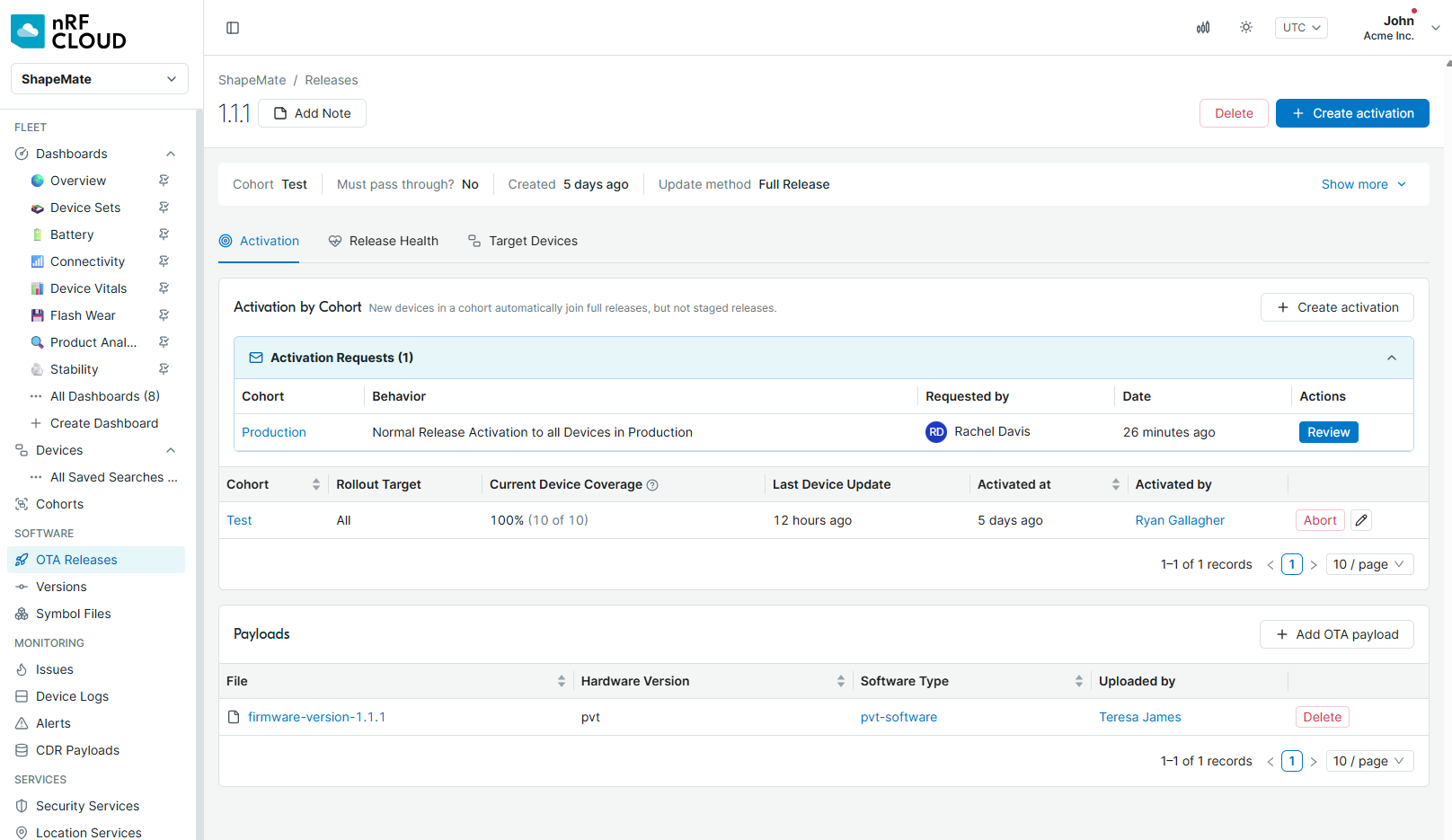This screenshot has height=840, width=1452.
Task: Open the UTC timezone dropdown
Action: pos(1301,28)
